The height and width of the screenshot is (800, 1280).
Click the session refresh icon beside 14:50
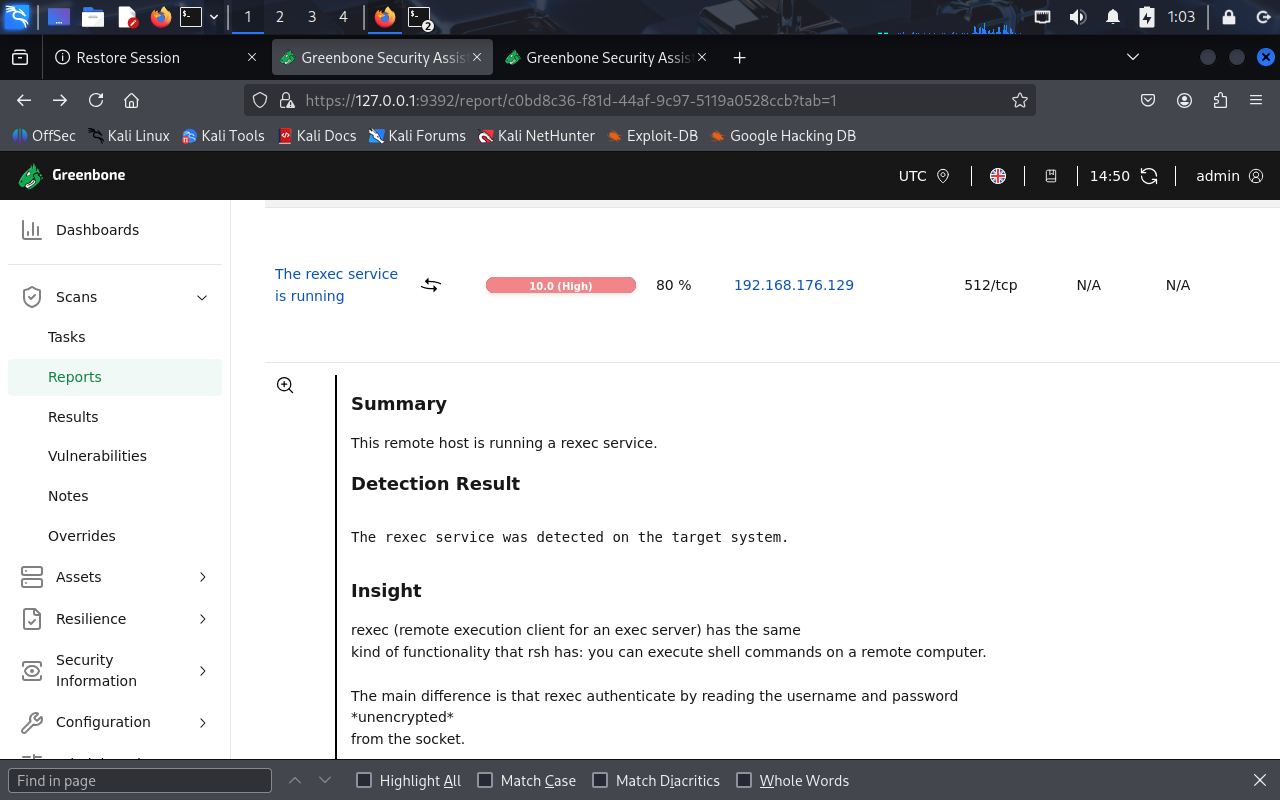click(x=1149, y=175)
